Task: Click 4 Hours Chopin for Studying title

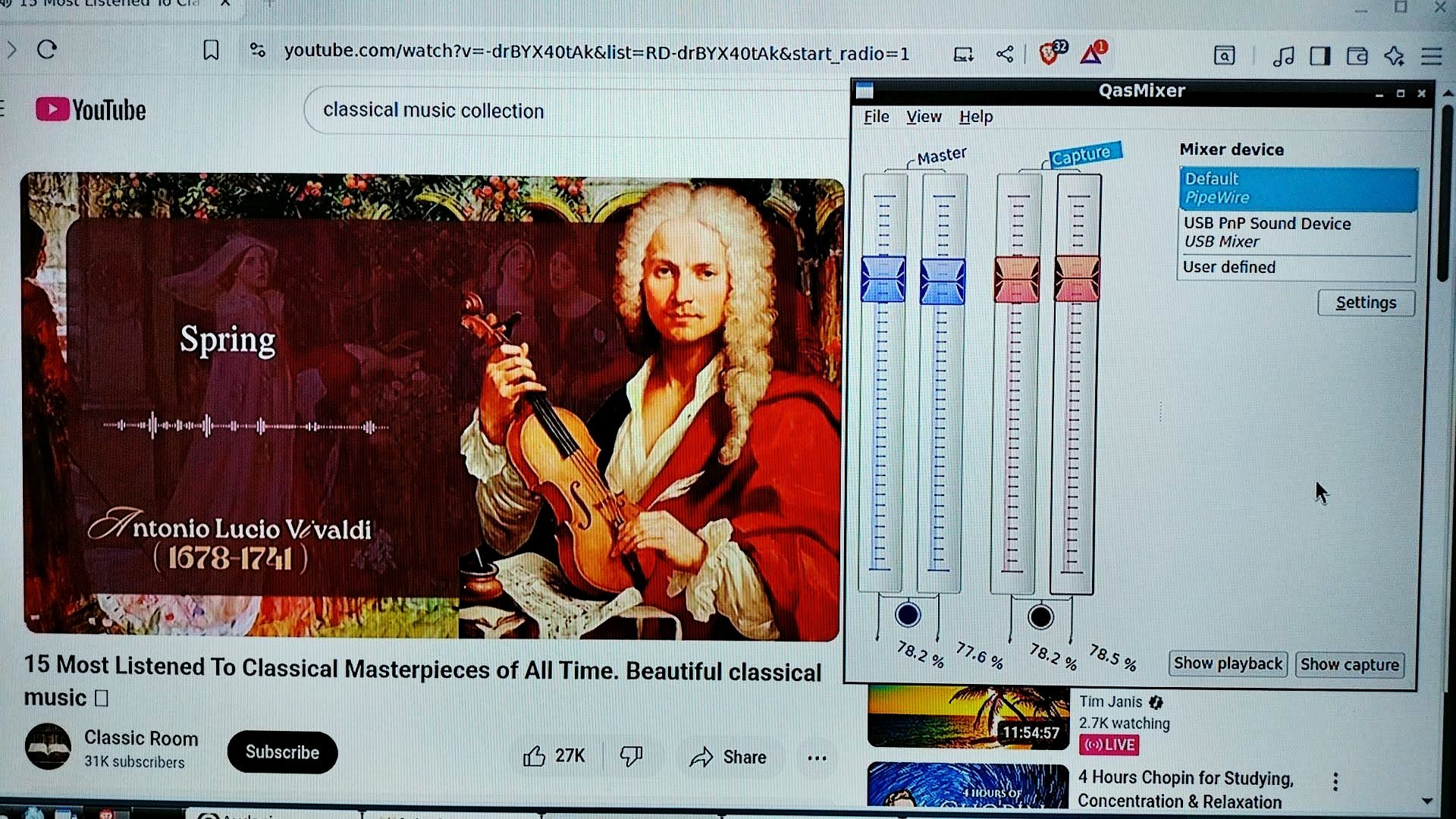Action: [x=1186, y=789]
